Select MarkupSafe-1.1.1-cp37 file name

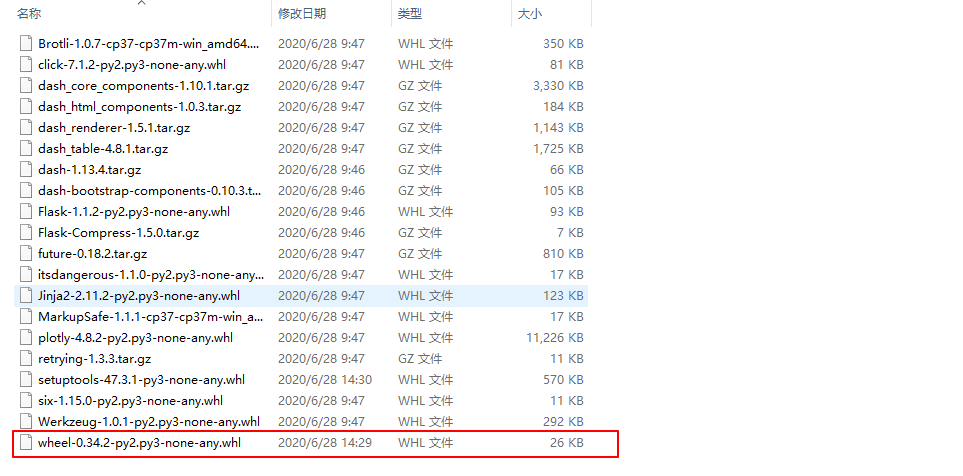150,316
